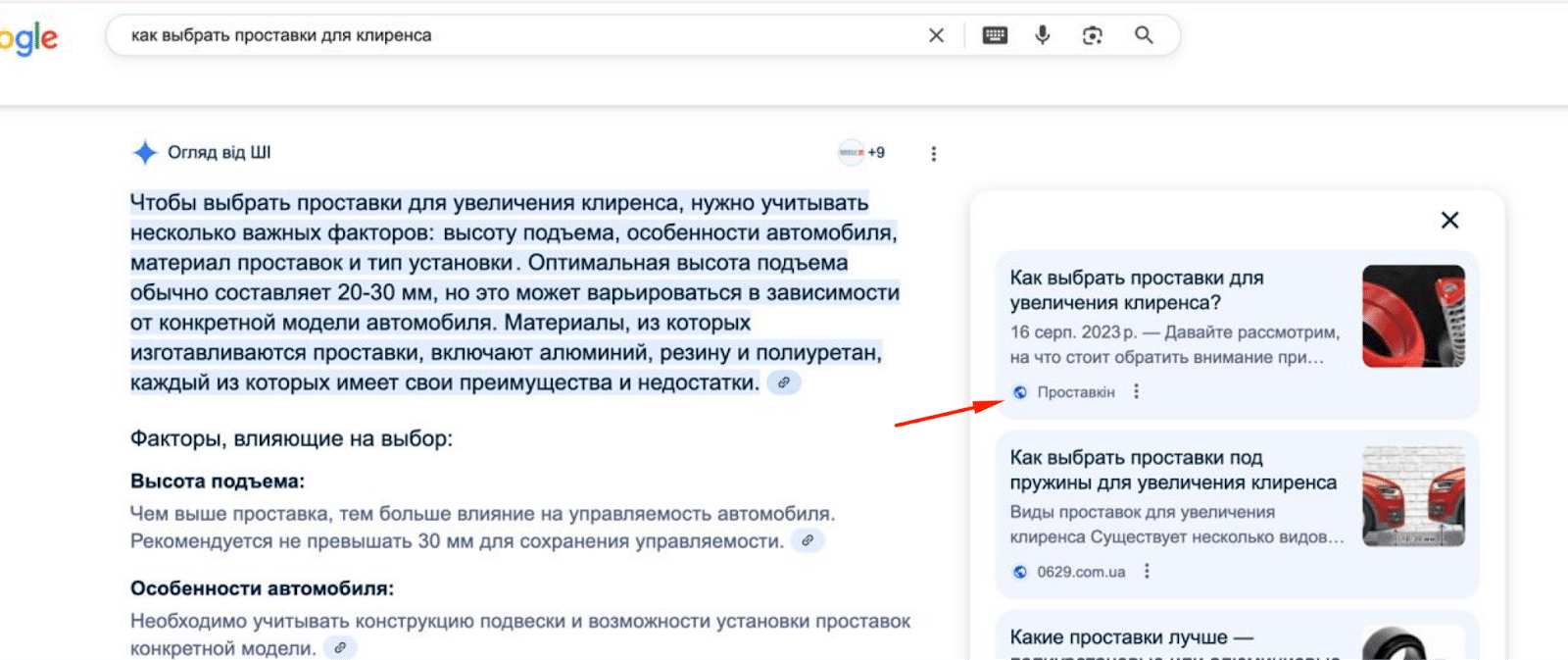Screen dimensions: 1568x660
Task: Open AI overview three-dot options menu
Action: (933, 154)
